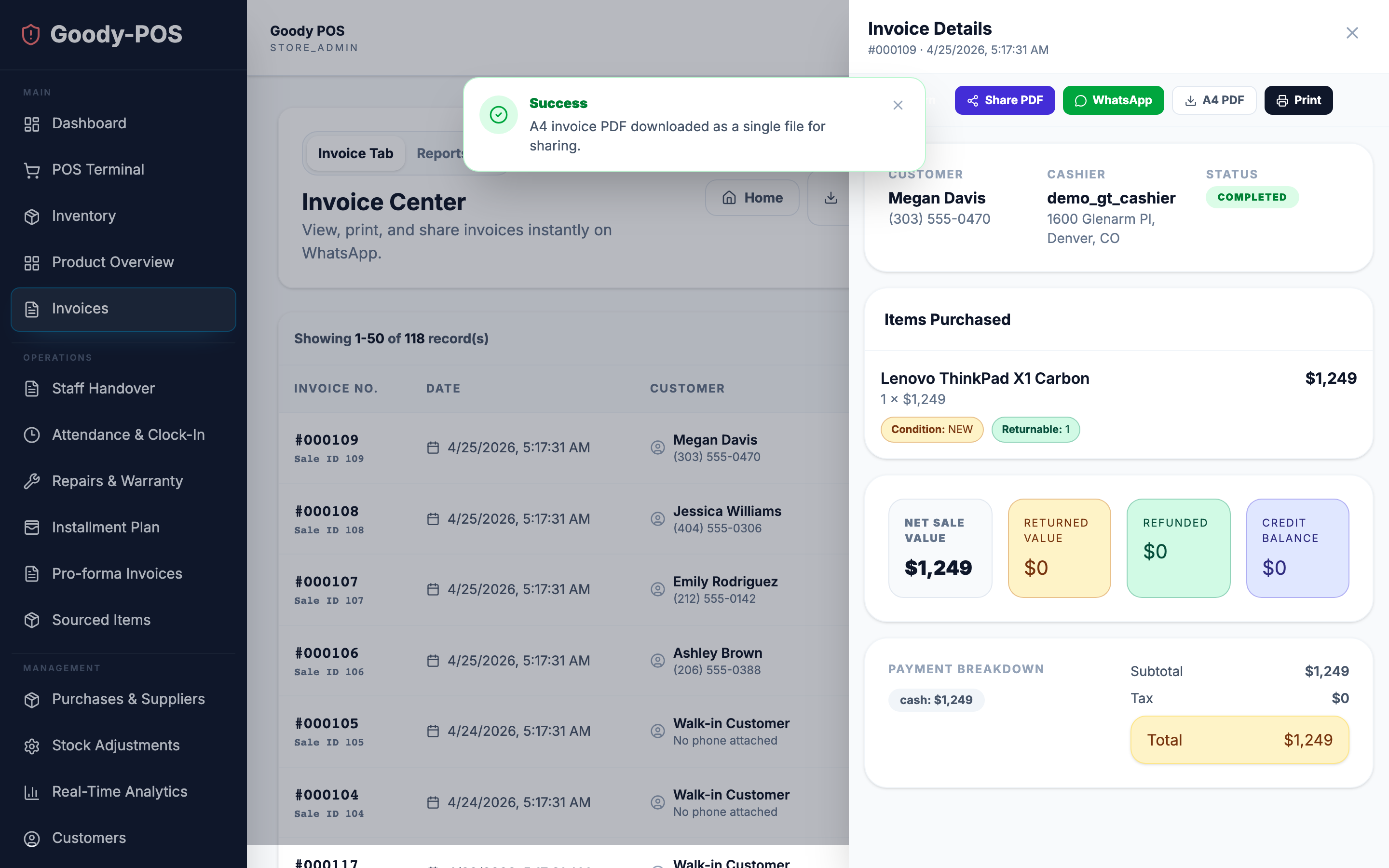This screenshot has width=1389, height=868.
Task: Click the Stock Adjustments gear icon
Action: 31,745
